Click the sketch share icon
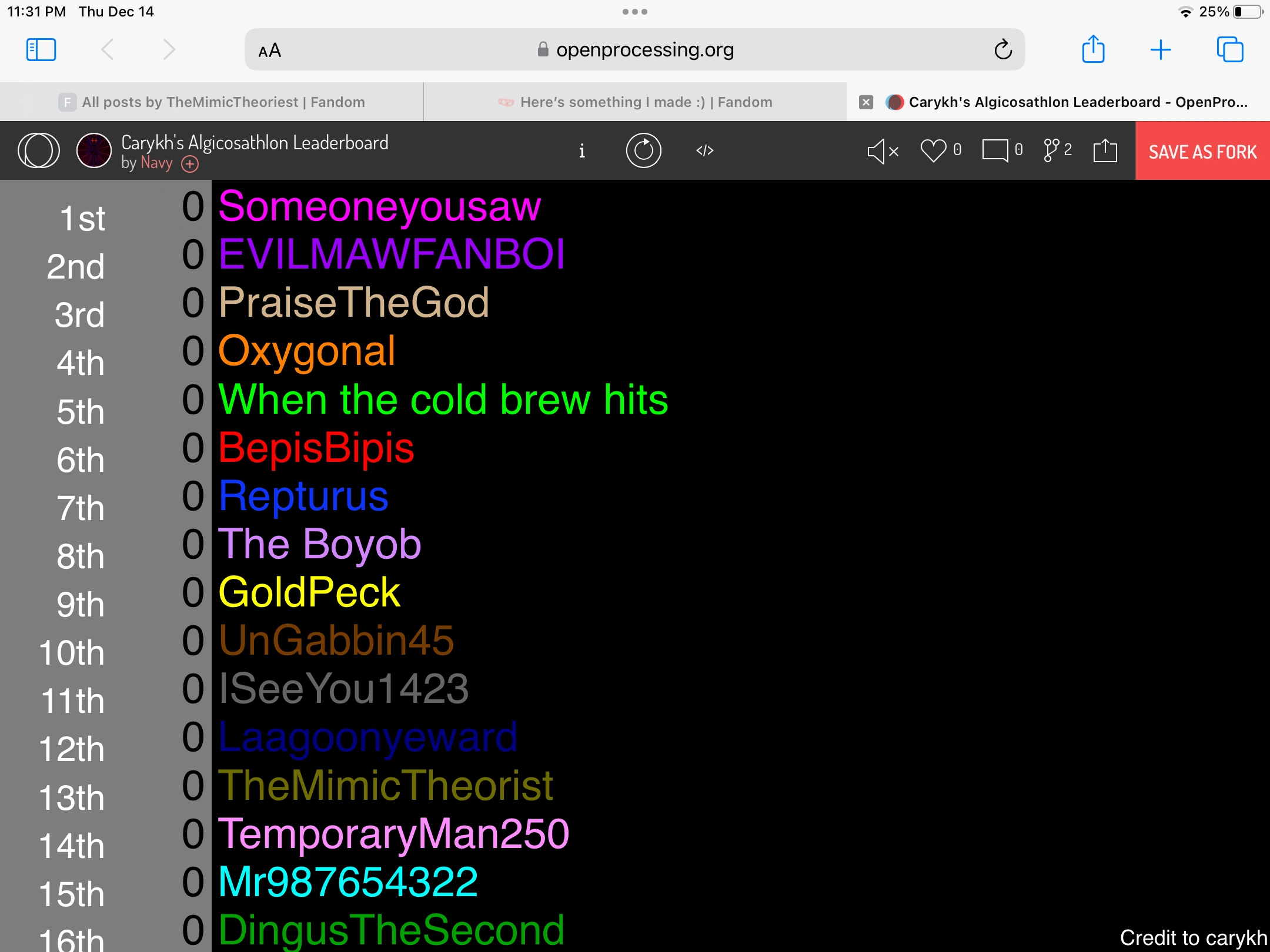 (x=1105, y=150)
